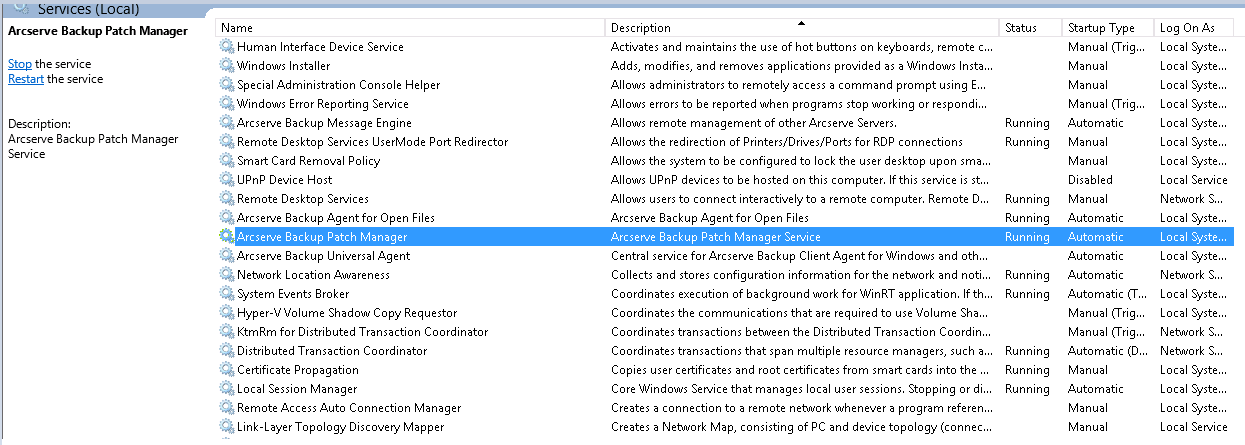This screenshot has height=445, width=1245.
Task: Click the Special Administration Console Helper gear icon
Action: point(227,85)
